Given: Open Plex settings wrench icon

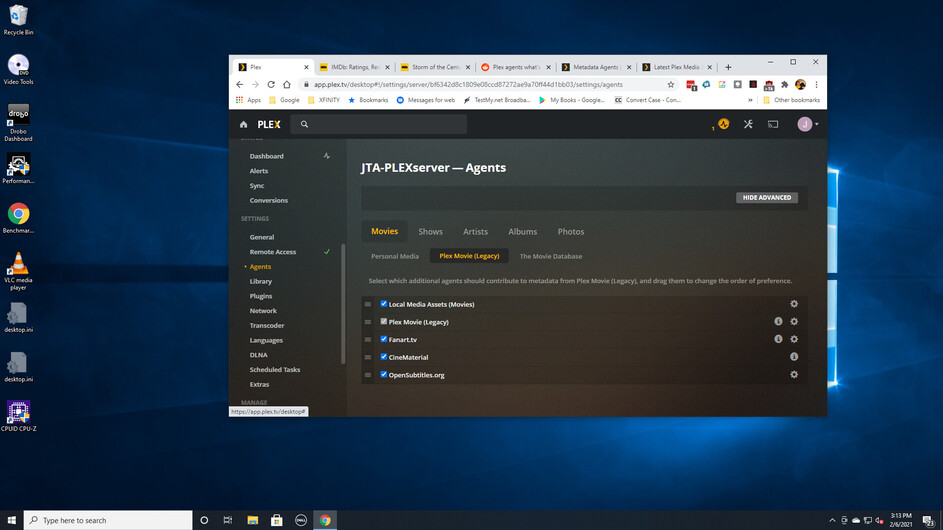Looking at the screenshot, I should coord(748,124).
